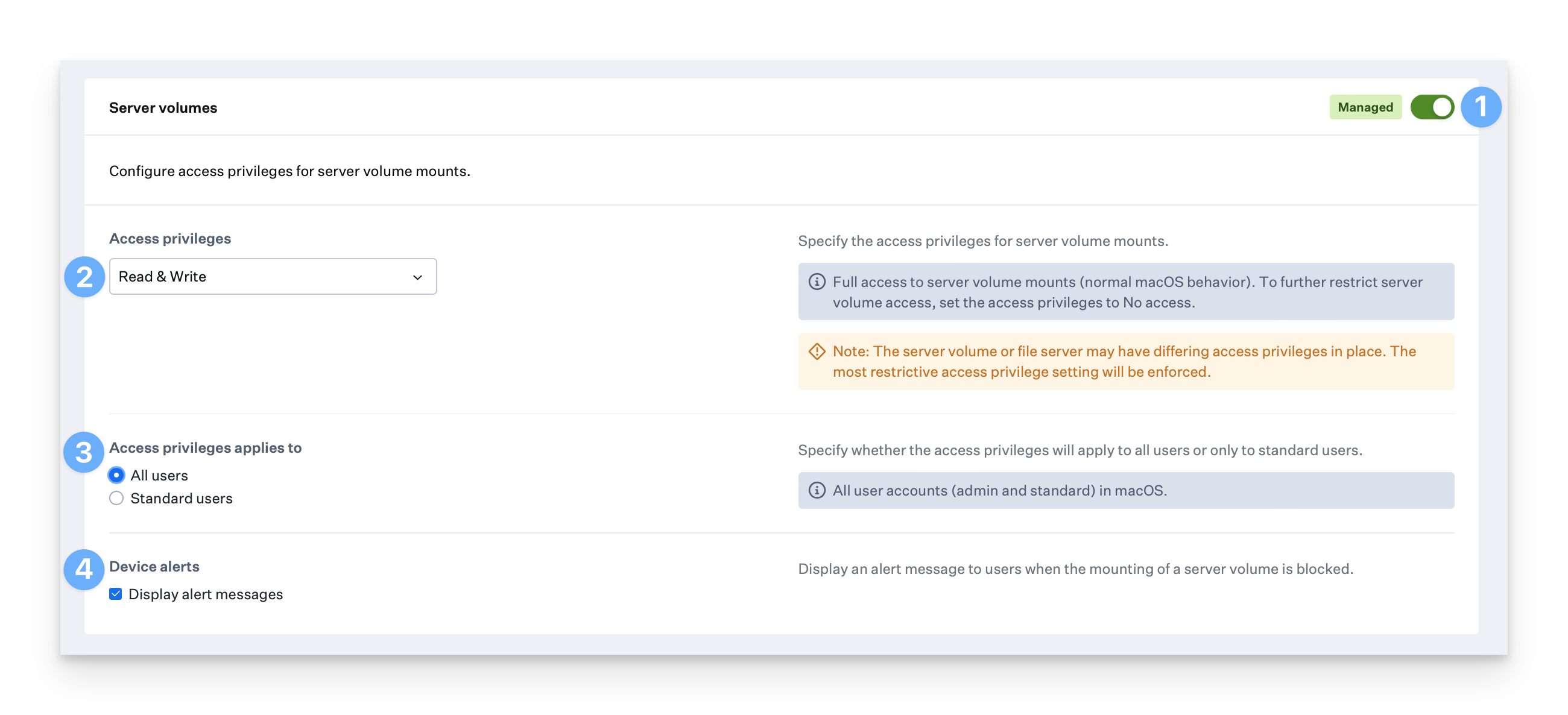Click the Access privileges field label
Screen dimensions: 1568x715
point(170,239)
